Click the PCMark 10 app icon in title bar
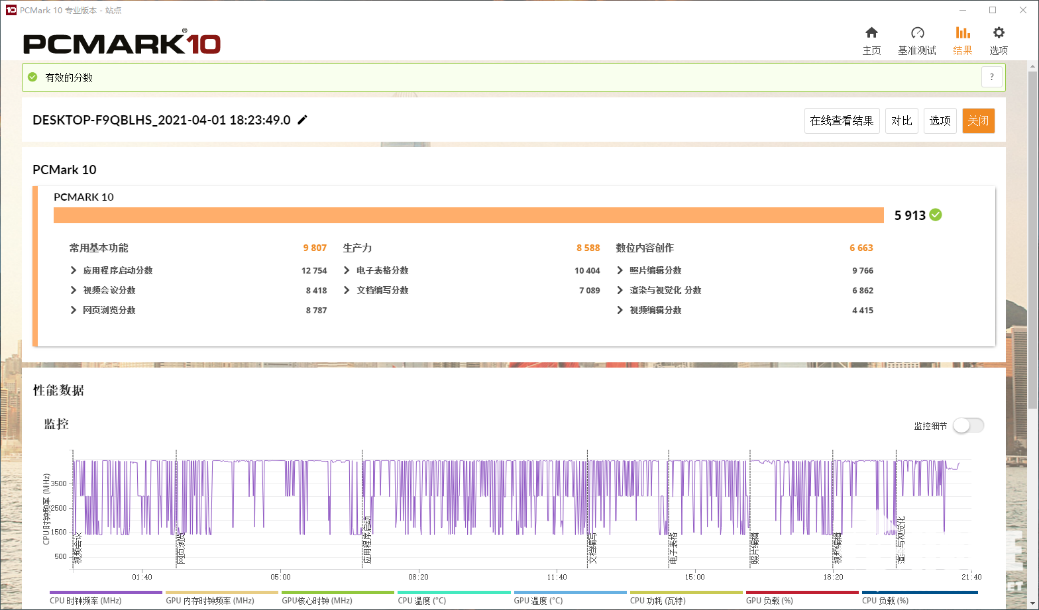 [x=11, y=10]
